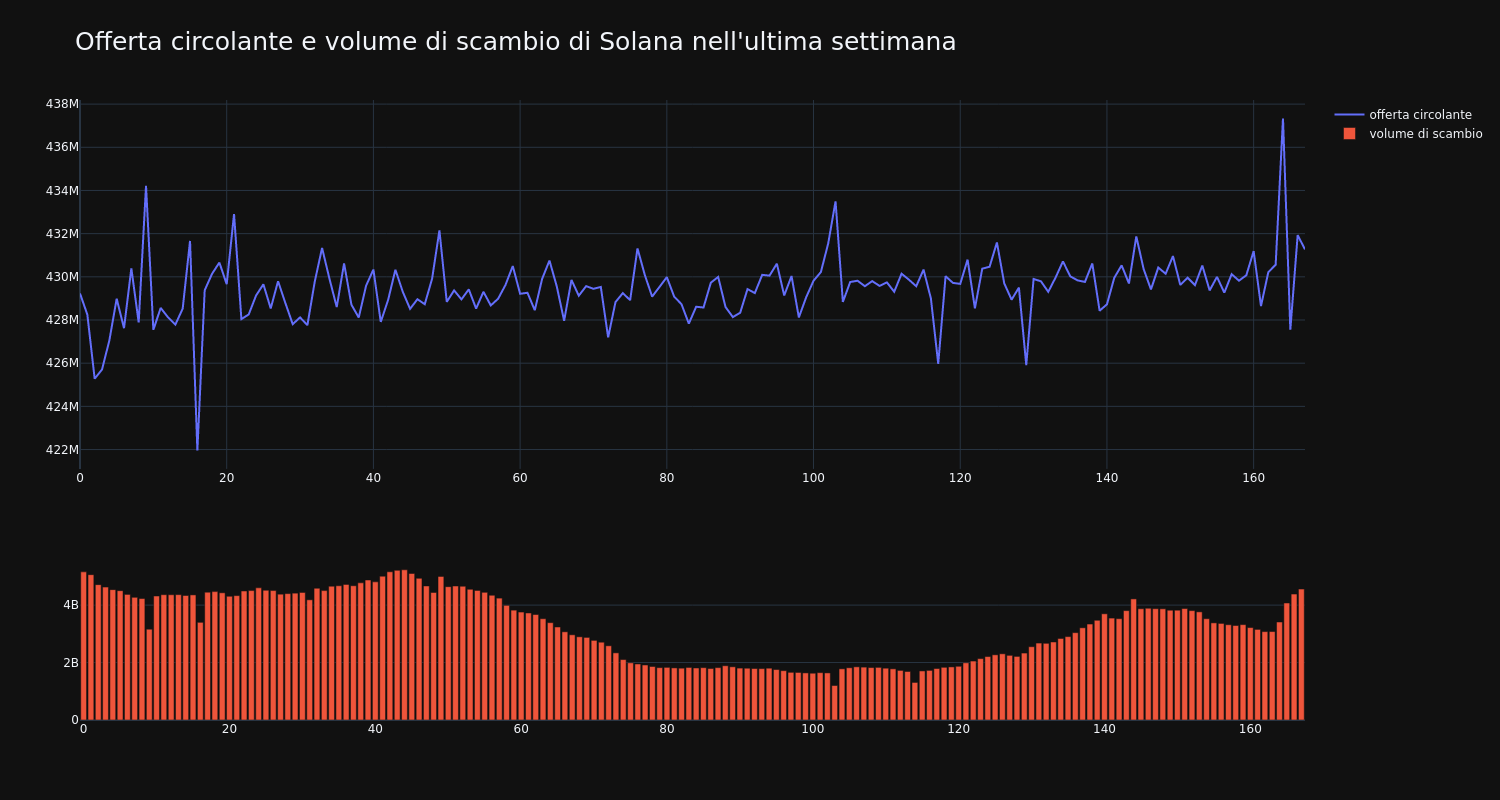Screen dimensions: 1500x800
Task: Click the chart title about Solana
Action: (515, 42)
